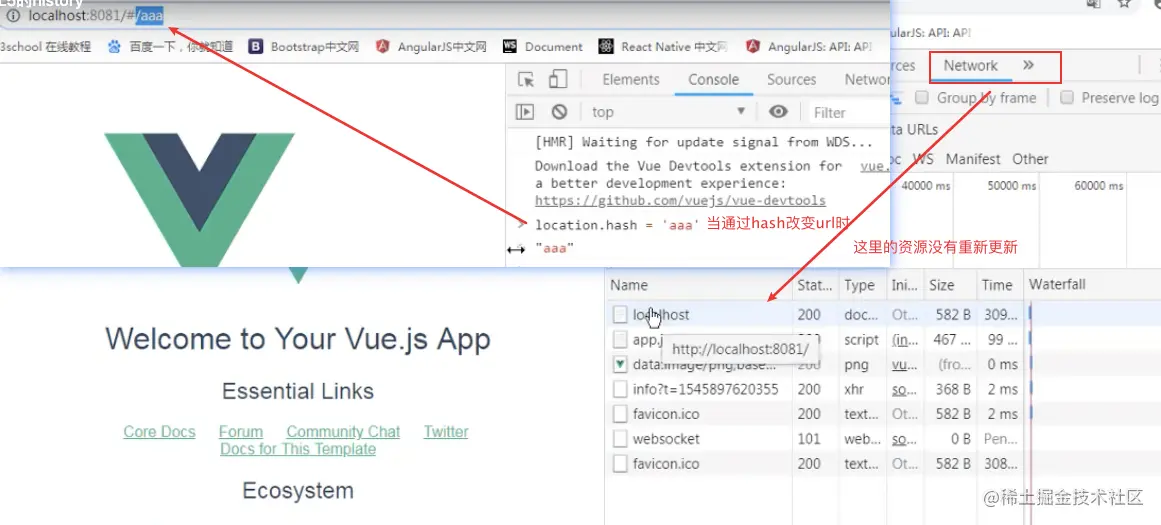The image size is (1161, 525).
Task: Show the console sidebar panel icon
Action: 525,112
